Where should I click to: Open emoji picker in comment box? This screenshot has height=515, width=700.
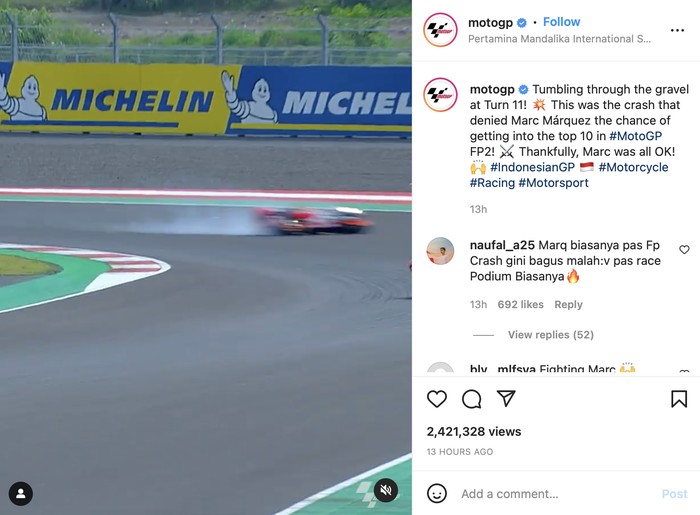pos(437,493)
